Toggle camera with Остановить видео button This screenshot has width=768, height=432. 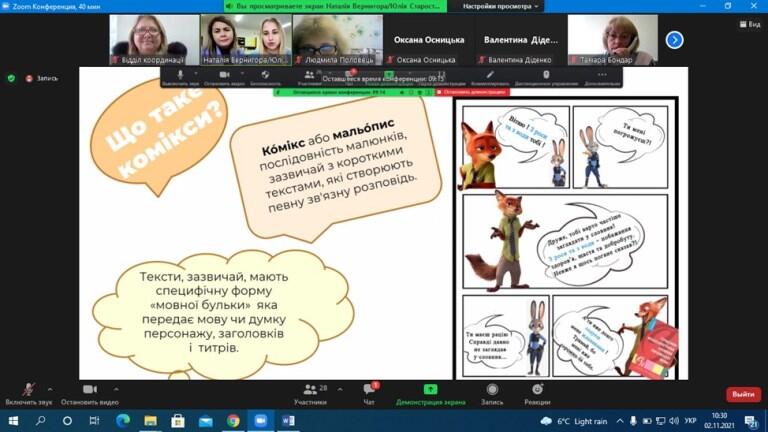90,394
